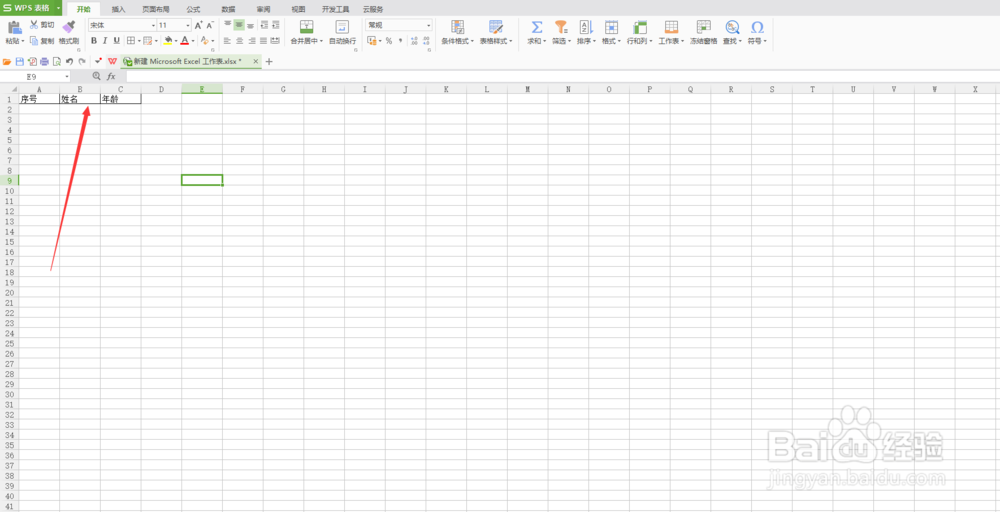Open the WPS 表格 application menu arrow
Screen dimensions: 1000x512
(x=59, y=8)
